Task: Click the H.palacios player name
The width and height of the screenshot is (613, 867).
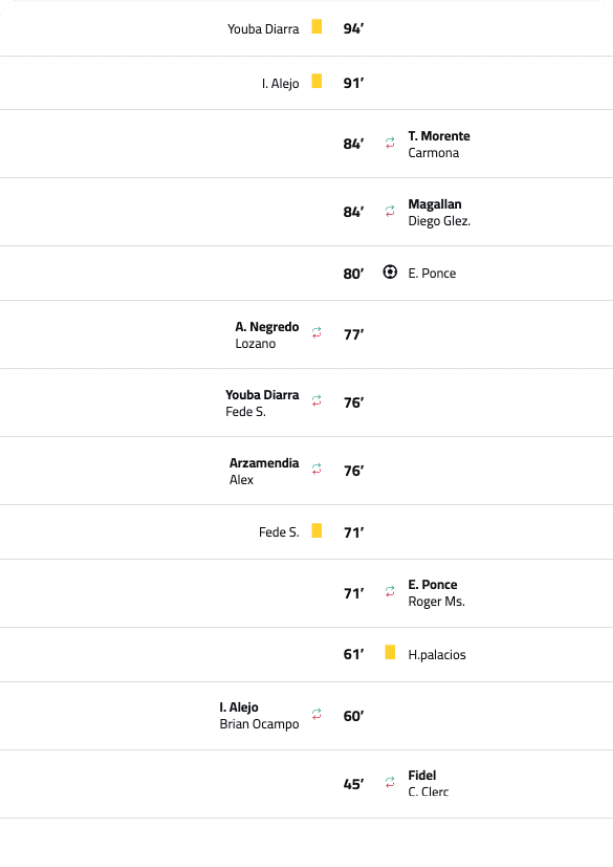Action: [437, 655]
